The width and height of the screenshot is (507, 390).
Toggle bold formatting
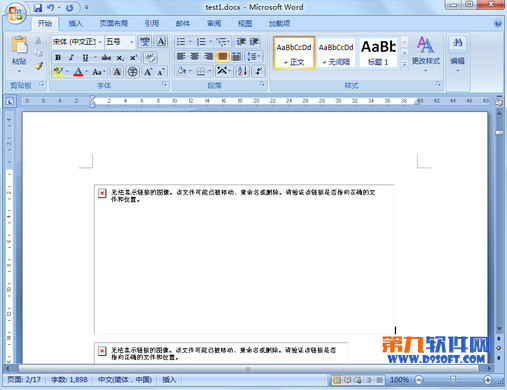click(58, 57)
